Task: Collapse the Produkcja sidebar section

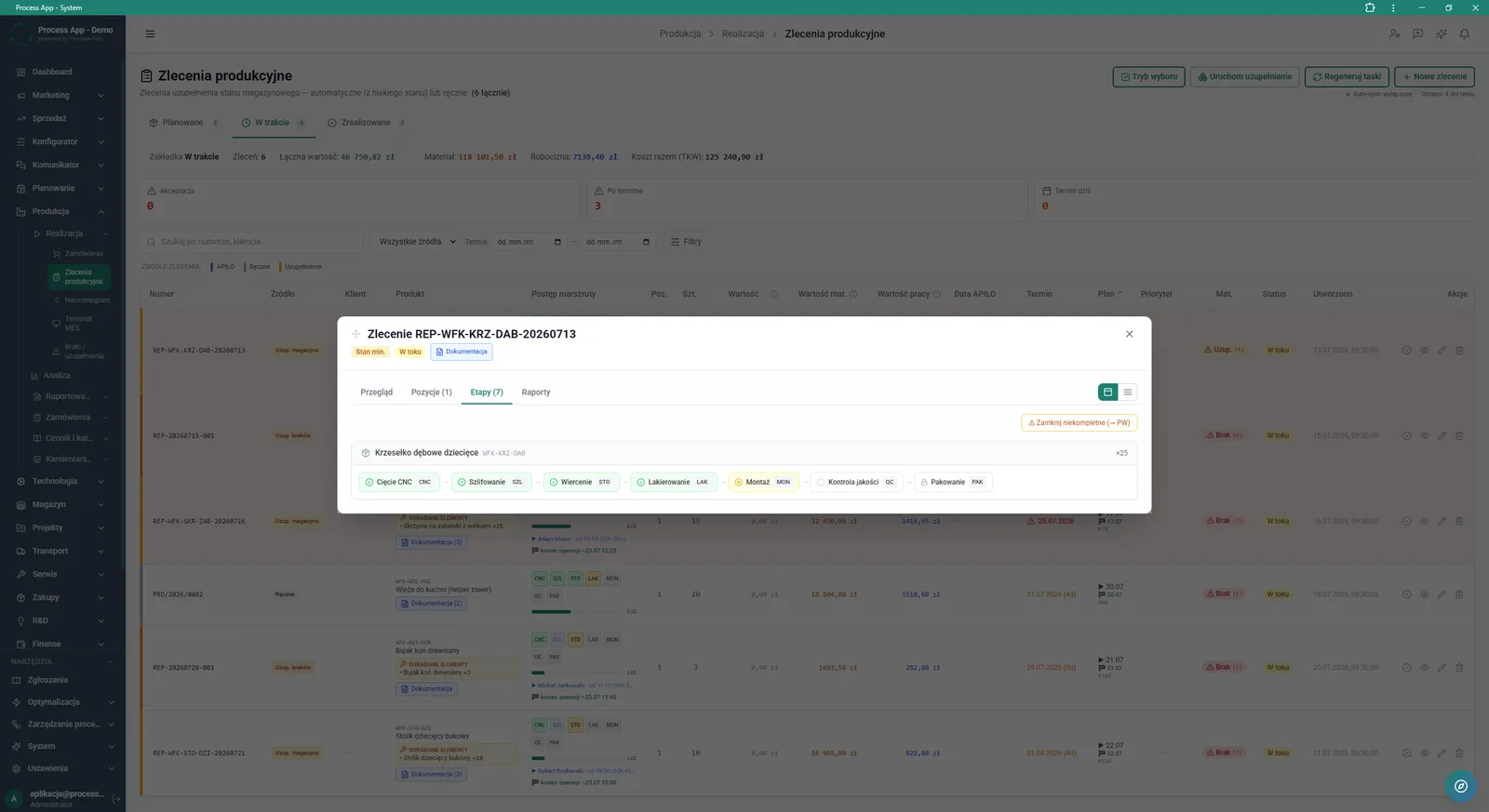Action: click(61, 211)
